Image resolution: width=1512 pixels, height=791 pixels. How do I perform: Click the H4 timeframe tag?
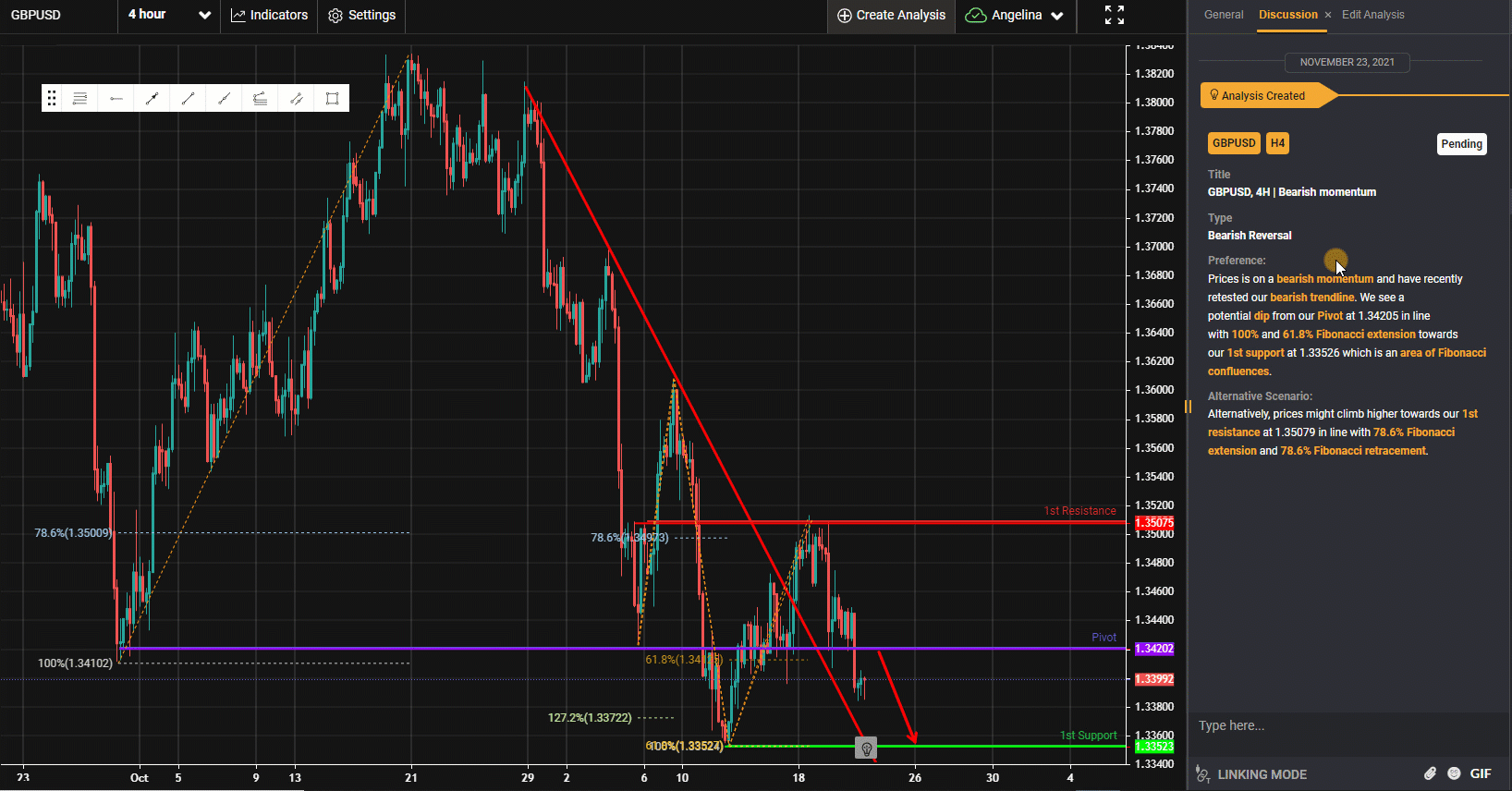pos(1277,143)
